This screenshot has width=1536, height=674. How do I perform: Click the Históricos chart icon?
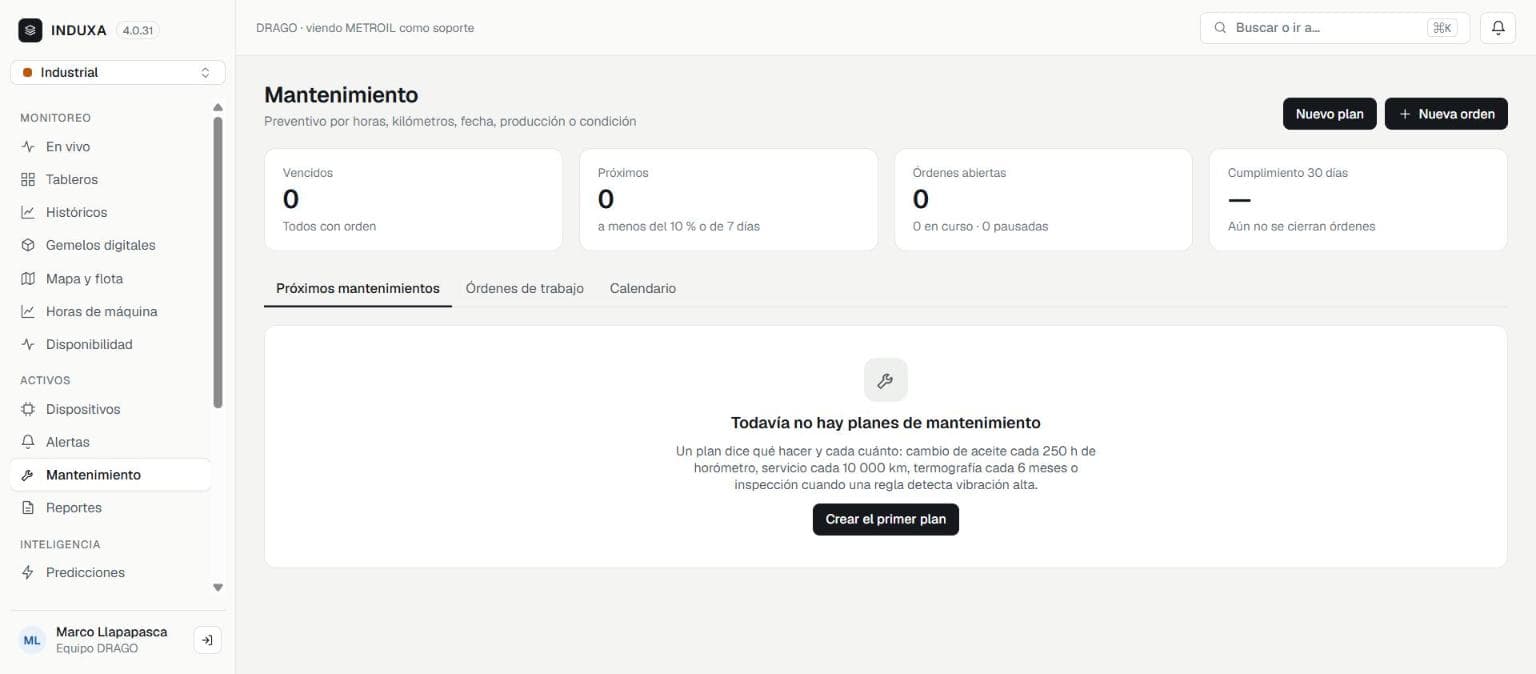[28, 213]
